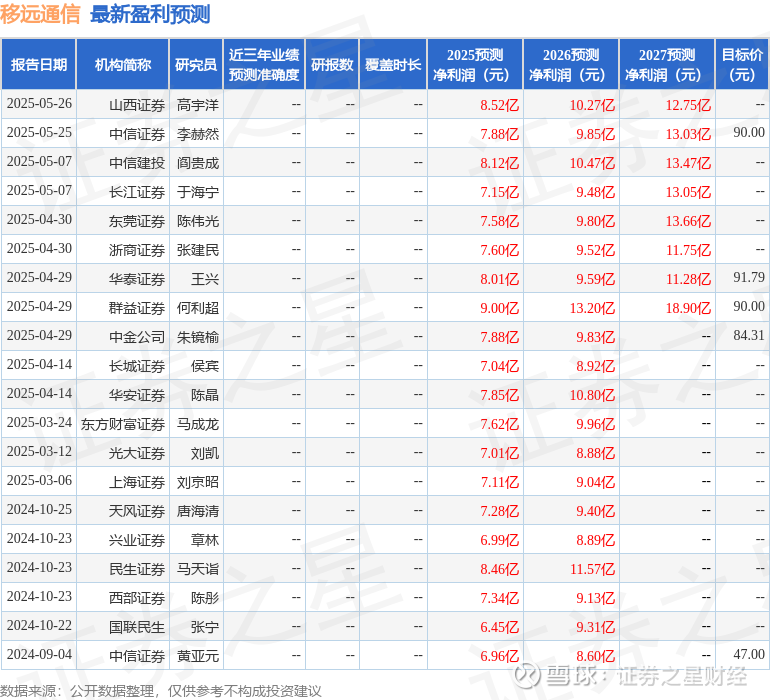Select the 10.47亿 profit value
The width and height of the screenshot is (770, 700).
point(592,163)
